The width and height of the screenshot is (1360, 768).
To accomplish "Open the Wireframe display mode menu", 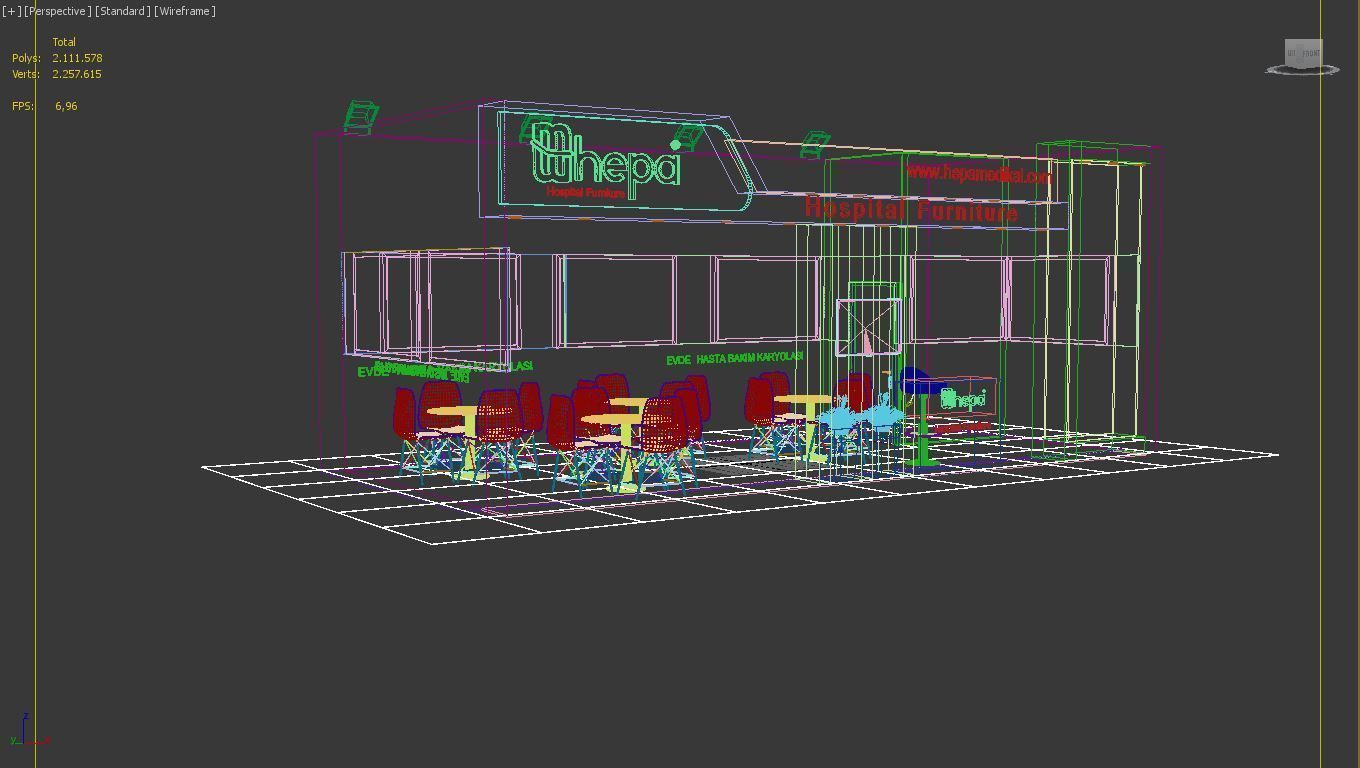I will [x=185, y=11].
